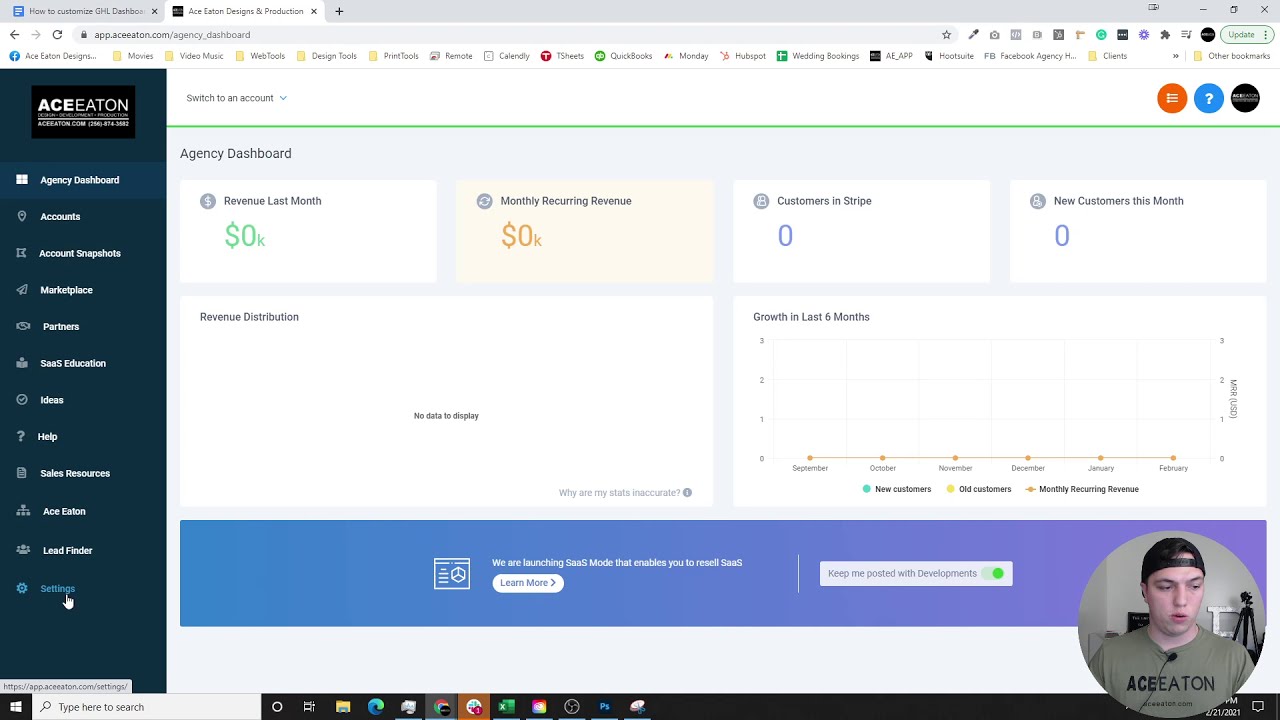1280x720 pixels.
Task: Switch to the How to customize GHL Dashboard tab
Action: 85,11
